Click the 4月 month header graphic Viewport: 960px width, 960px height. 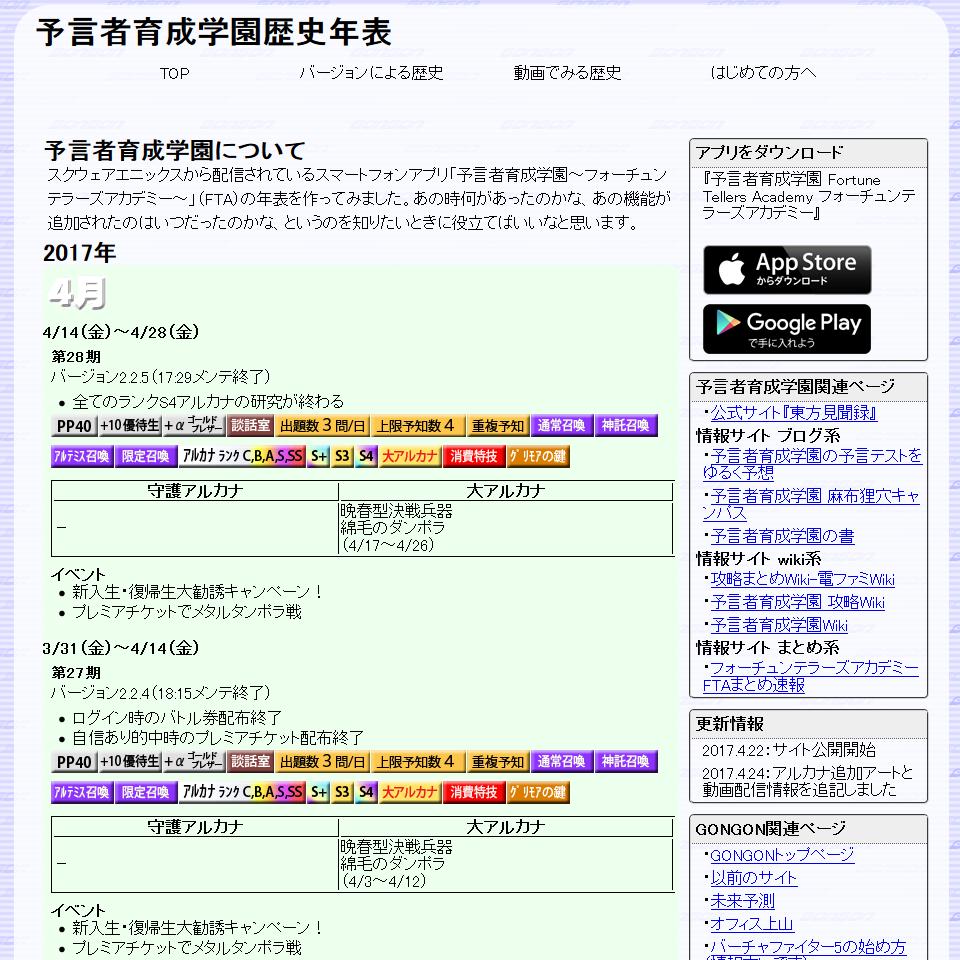click(x=78, y=293)
